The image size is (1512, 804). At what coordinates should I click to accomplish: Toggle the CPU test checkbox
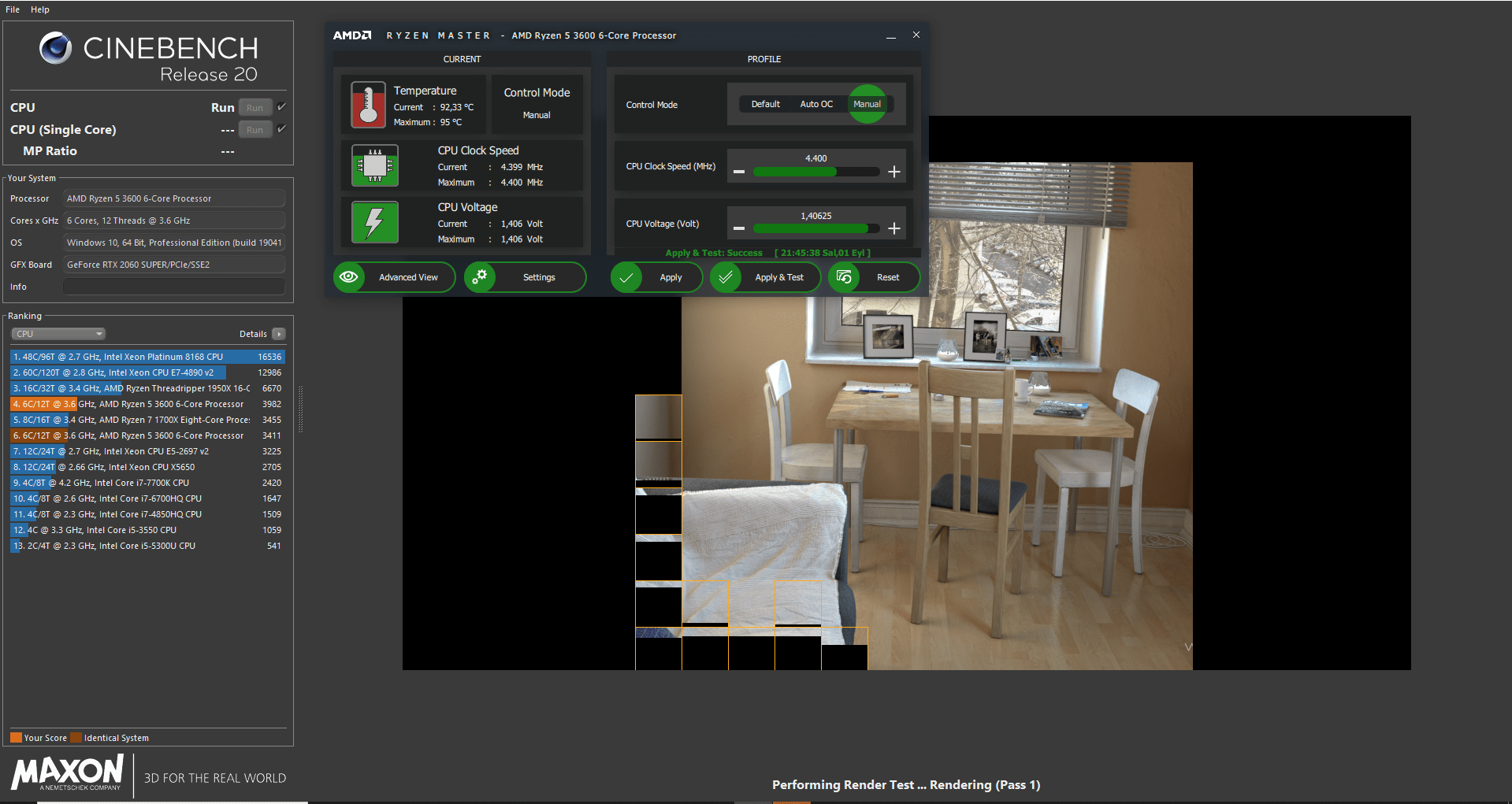point(282,107)
